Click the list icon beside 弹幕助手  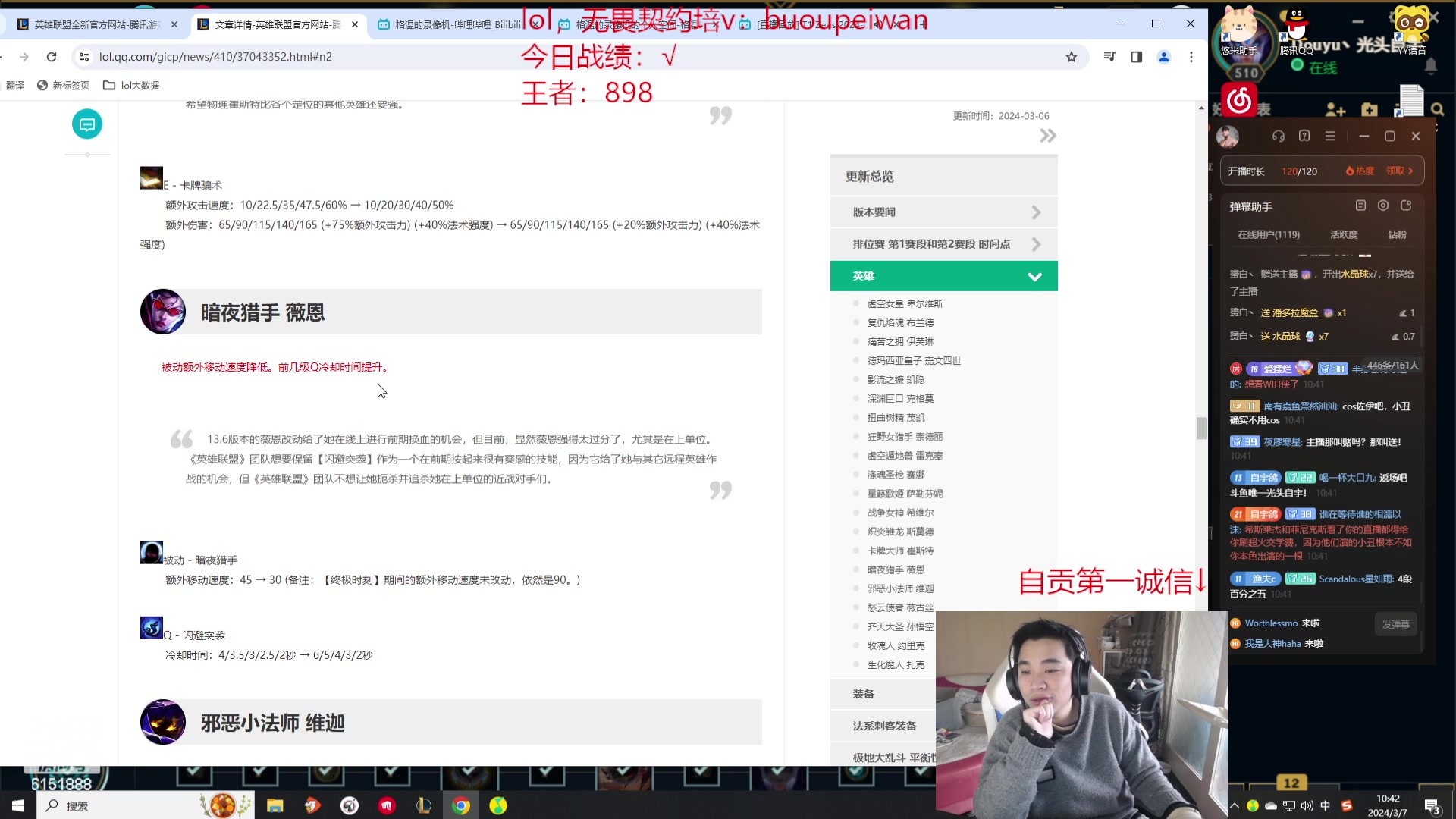(x=1360, y=206)
